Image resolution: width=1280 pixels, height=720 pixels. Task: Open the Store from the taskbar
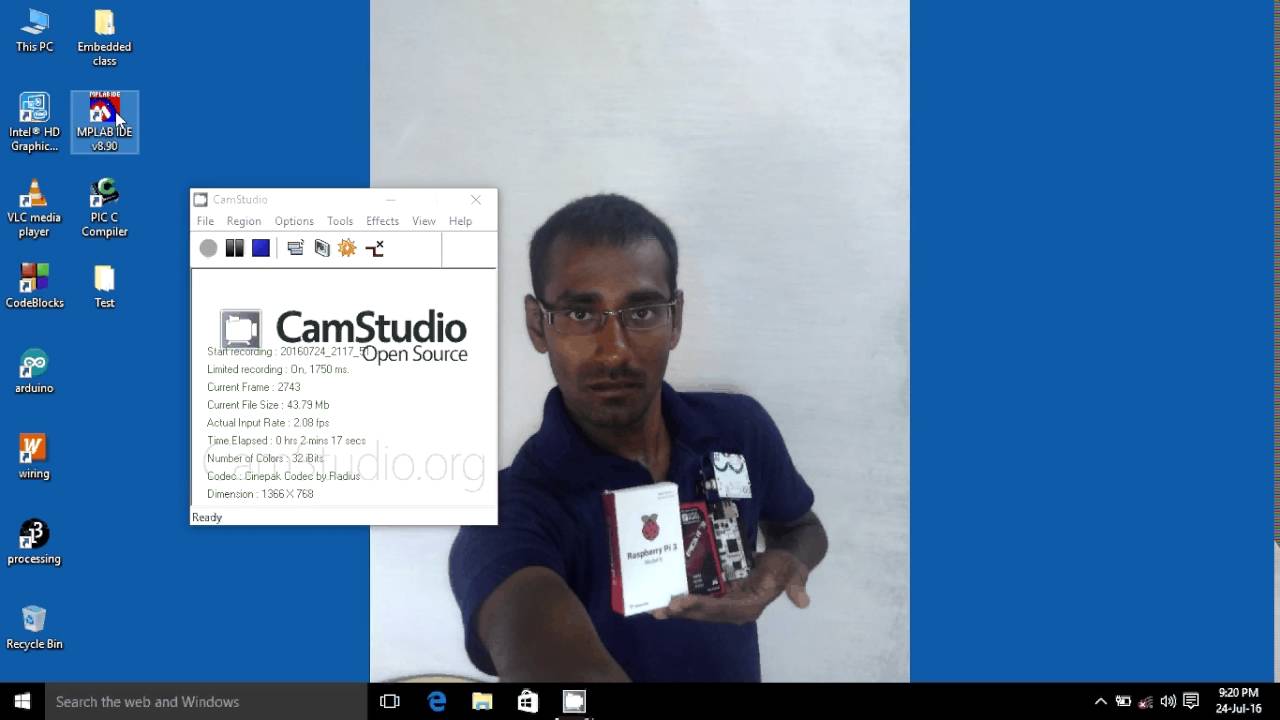528,701
